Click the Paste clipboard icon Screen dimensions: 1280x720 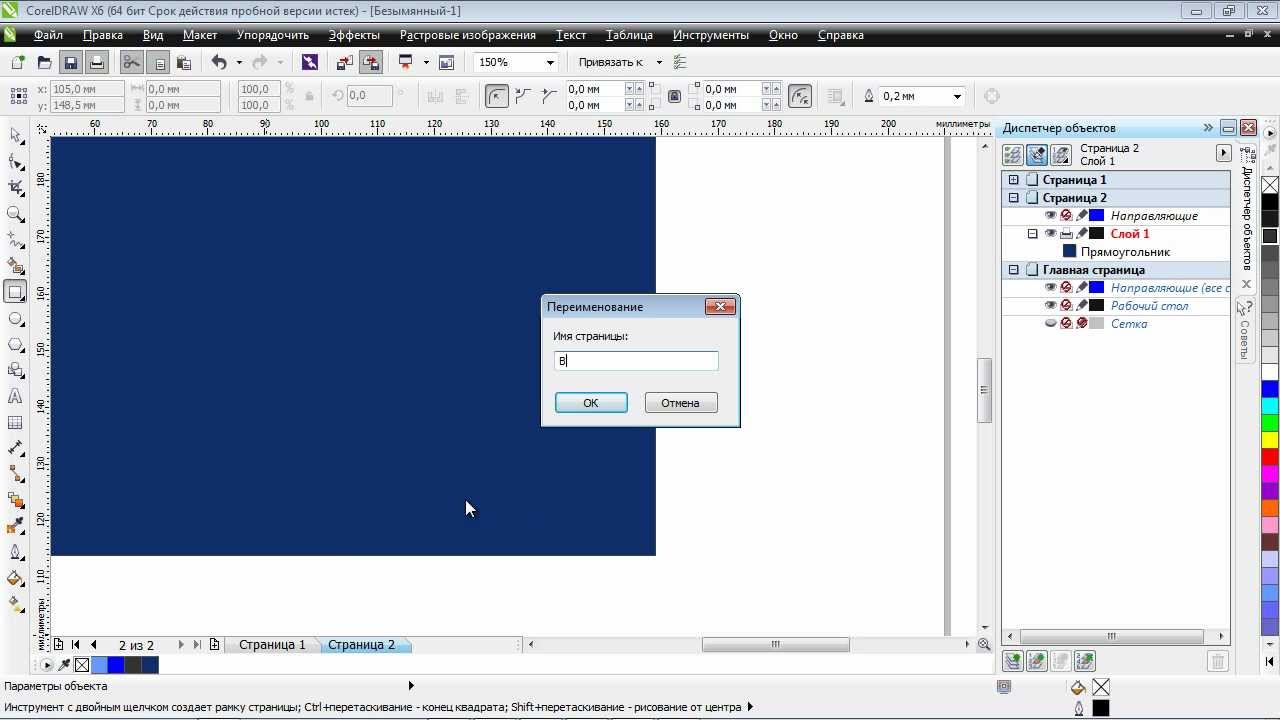[x=183, y=62]
